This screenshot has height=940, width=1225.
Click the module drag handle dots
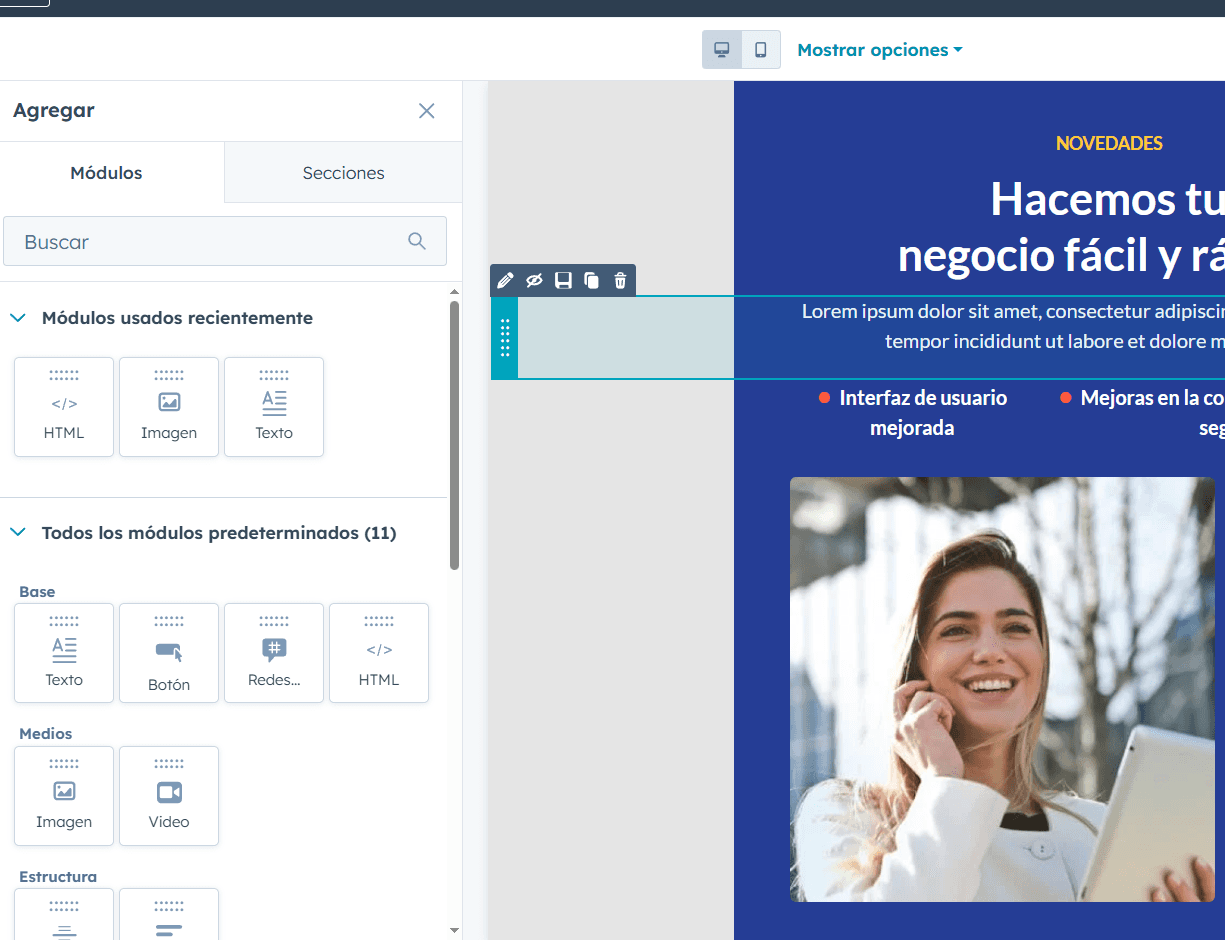point(505,338)
